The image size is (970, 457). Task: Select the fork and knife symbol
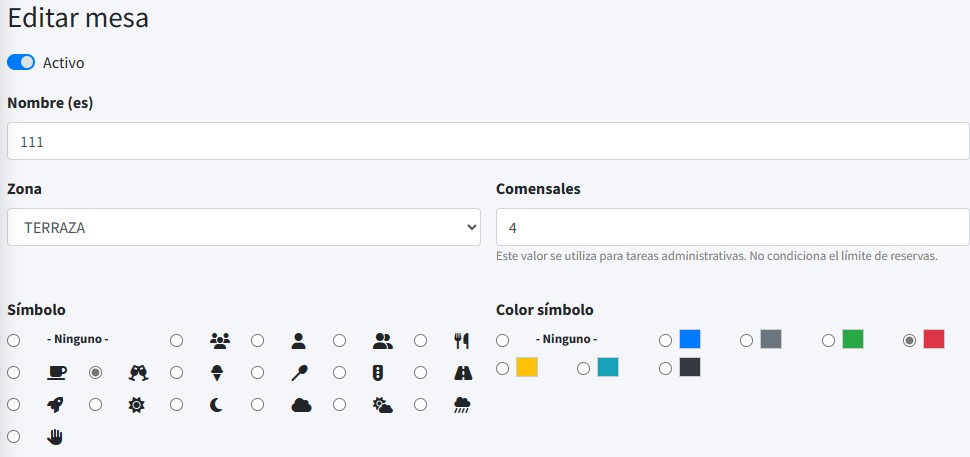coord(421,341)
